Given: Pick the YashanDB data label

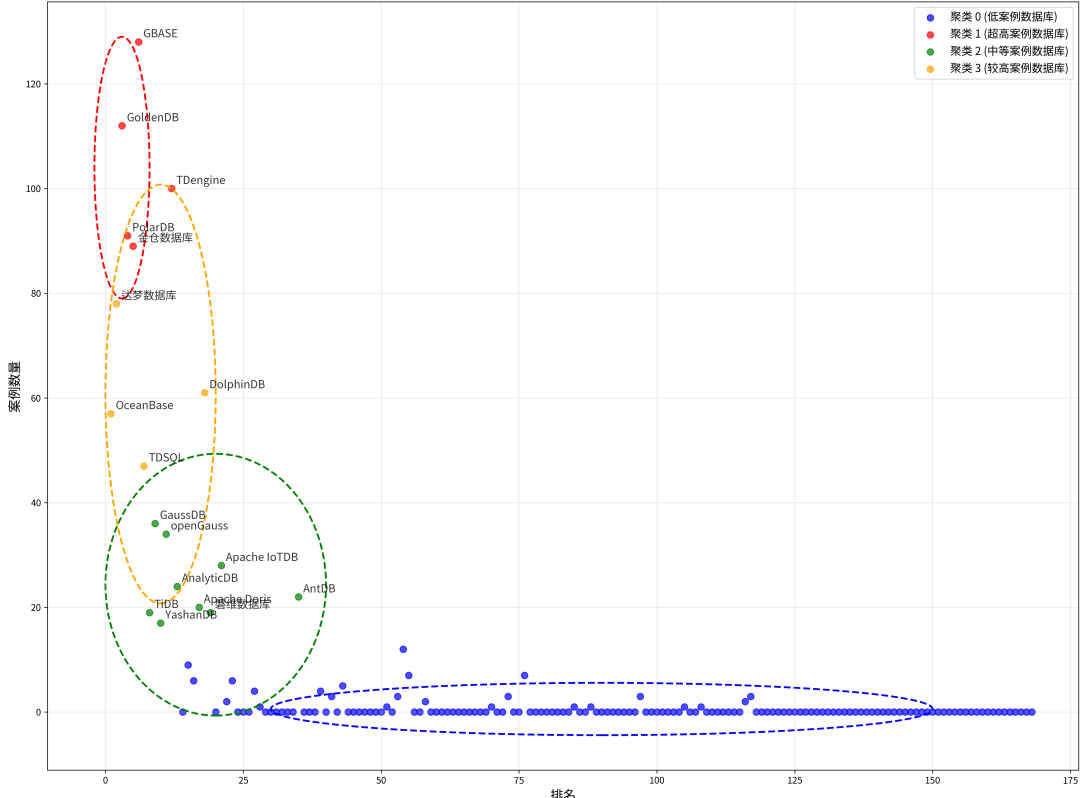Looking at the screenshot, I should pos(191,615).
